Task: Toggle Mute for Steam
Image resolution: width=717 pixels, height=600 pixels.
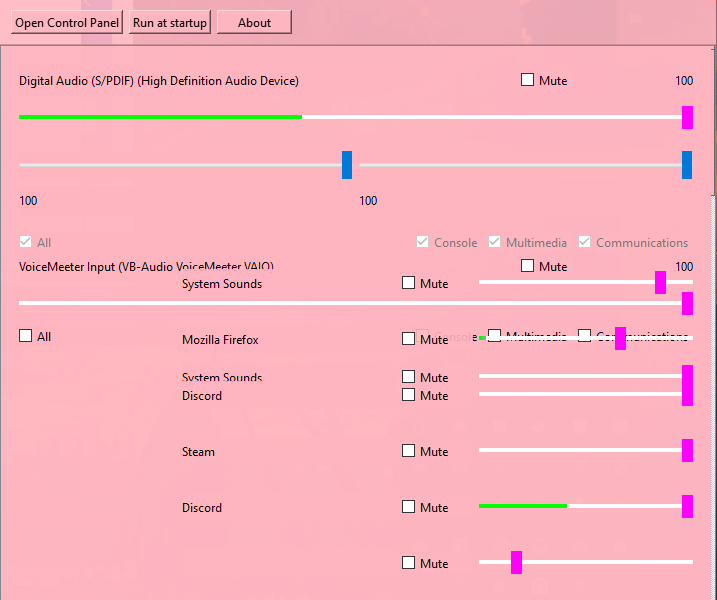Action: [x=408, y=451]
